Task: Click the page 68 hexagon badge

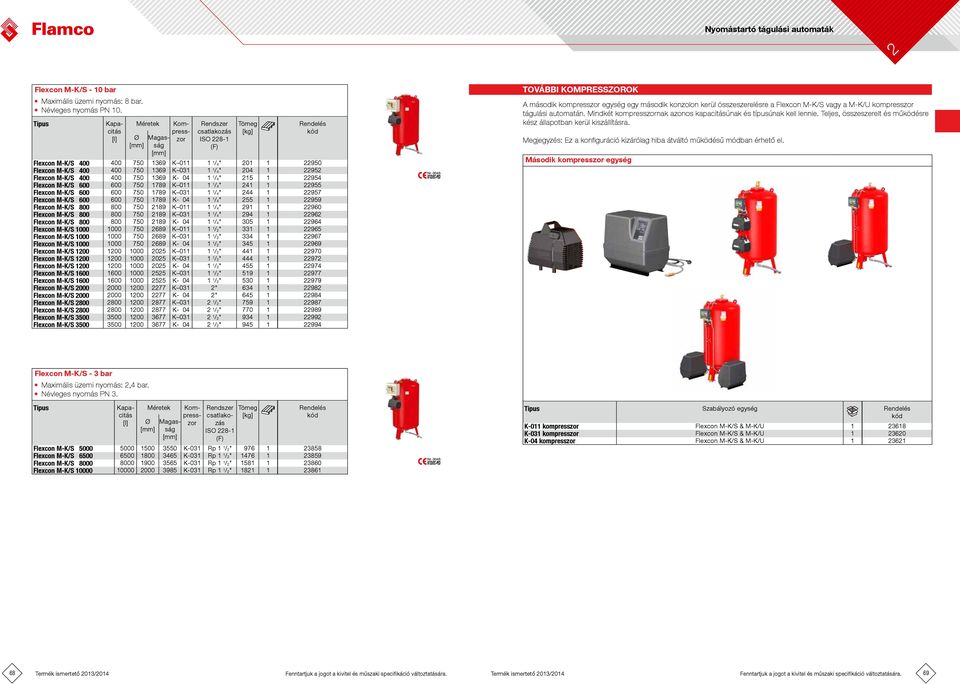Action: pos(12,673)
